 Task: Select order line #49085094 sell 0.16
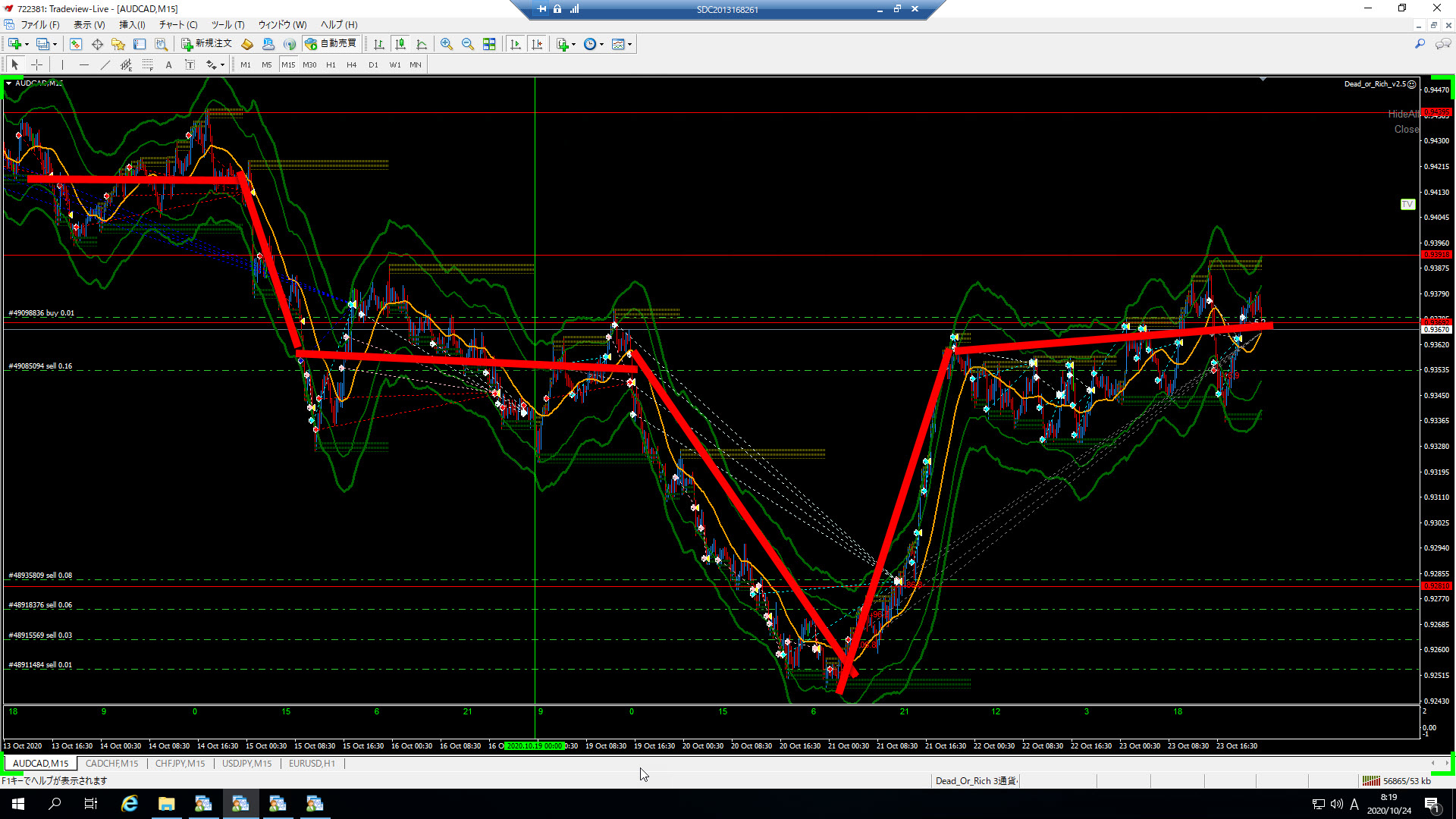tap(40, 366)
